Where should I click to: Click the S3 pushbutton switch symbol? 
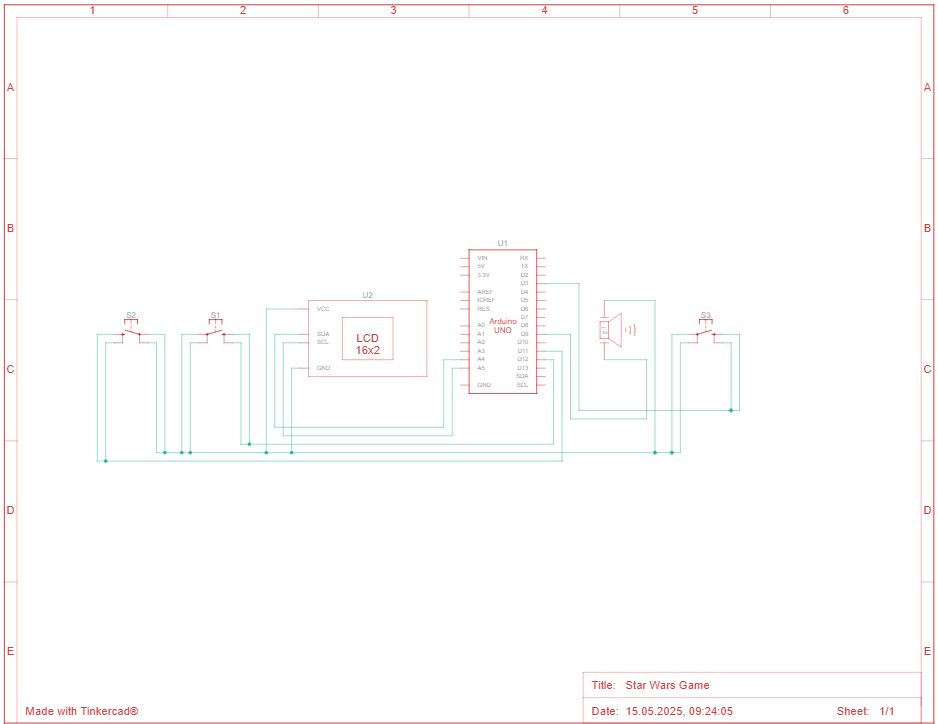[705, 333]
